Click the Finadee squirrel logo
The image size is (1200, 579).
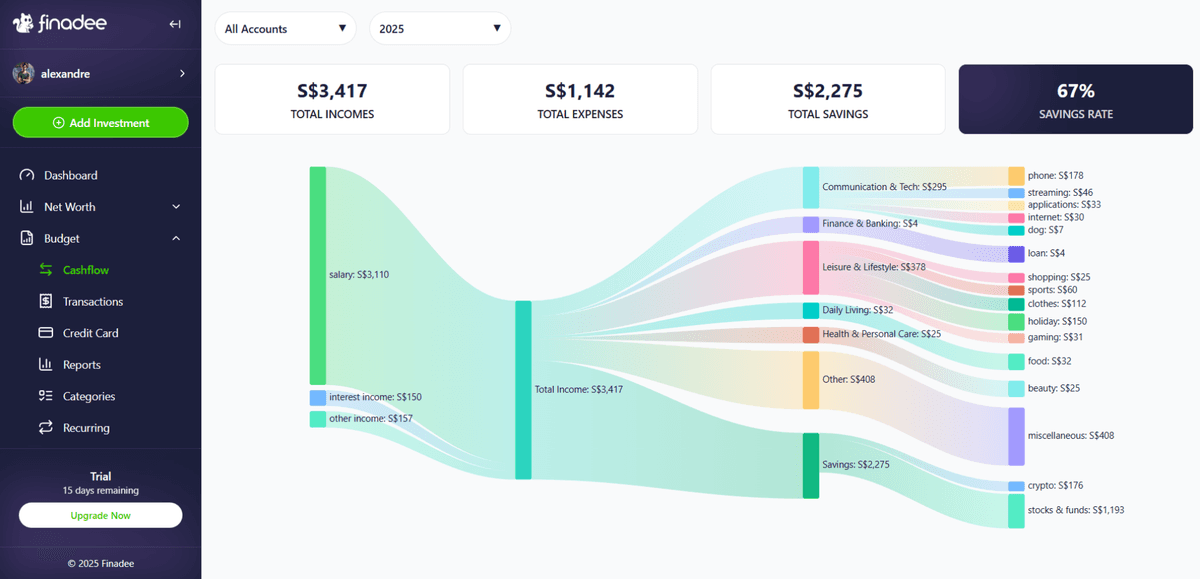pos(24,23)
